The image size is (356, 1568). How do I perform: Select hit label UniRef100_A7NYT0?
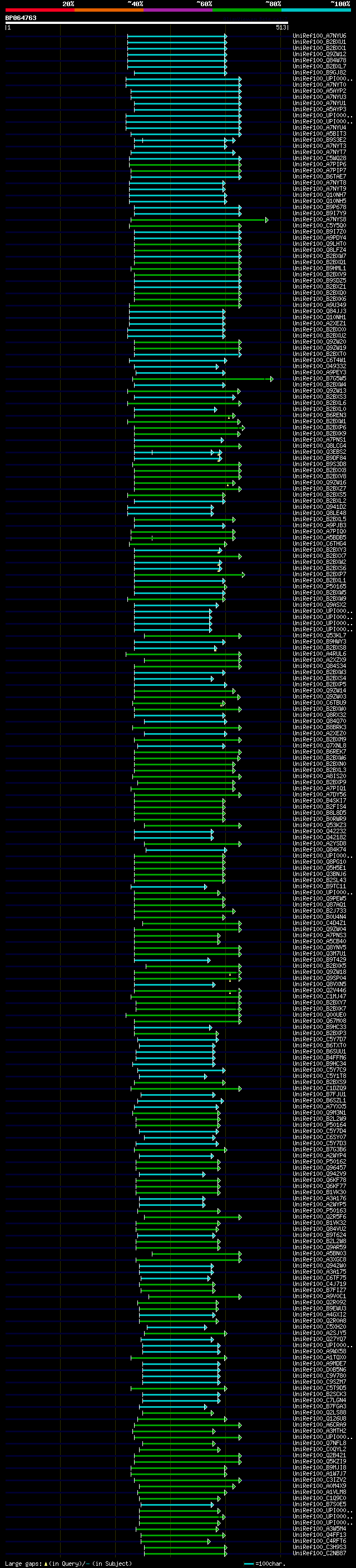319,85
